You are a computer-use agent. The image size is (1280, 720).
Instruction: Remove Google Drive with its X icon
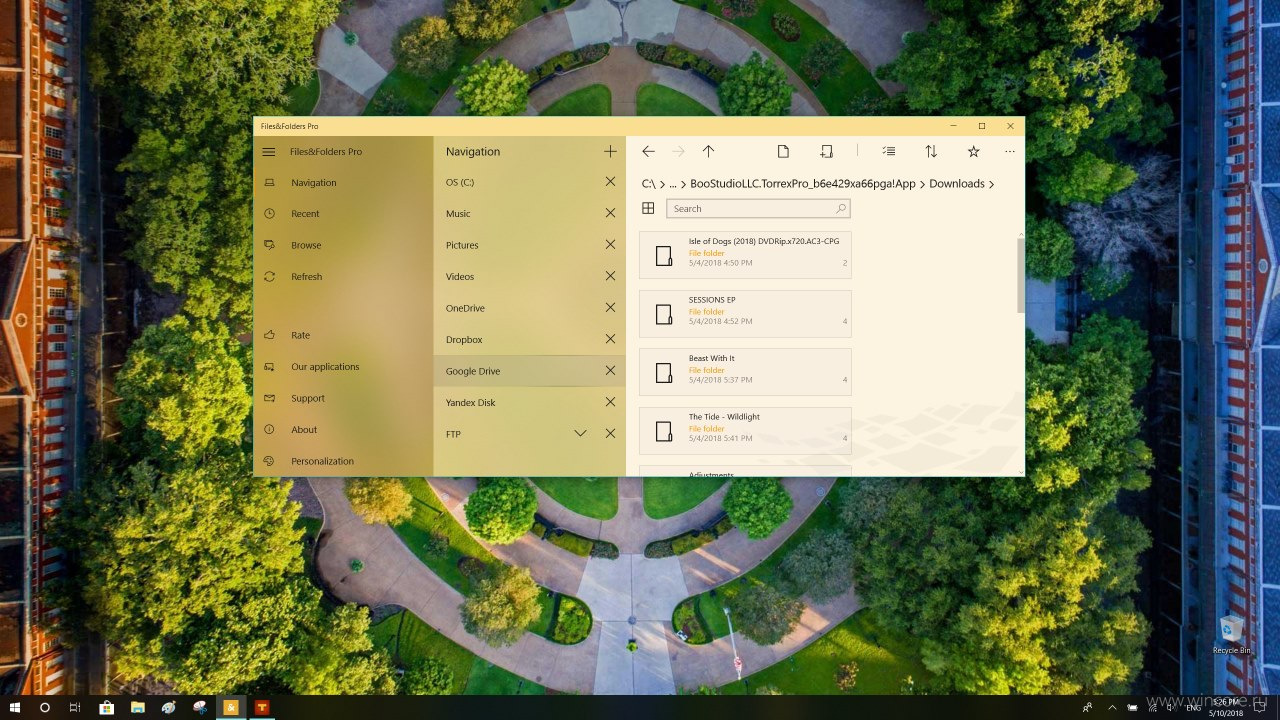click(610, 371)
